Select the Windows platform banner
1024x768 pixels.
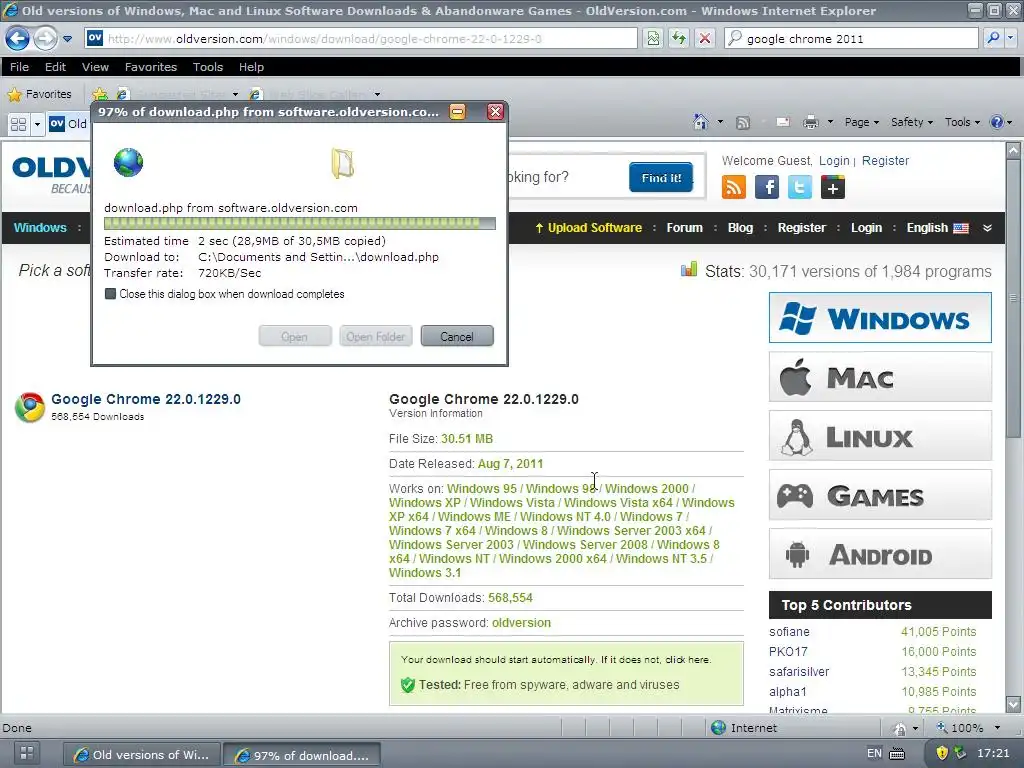(880, 318)
